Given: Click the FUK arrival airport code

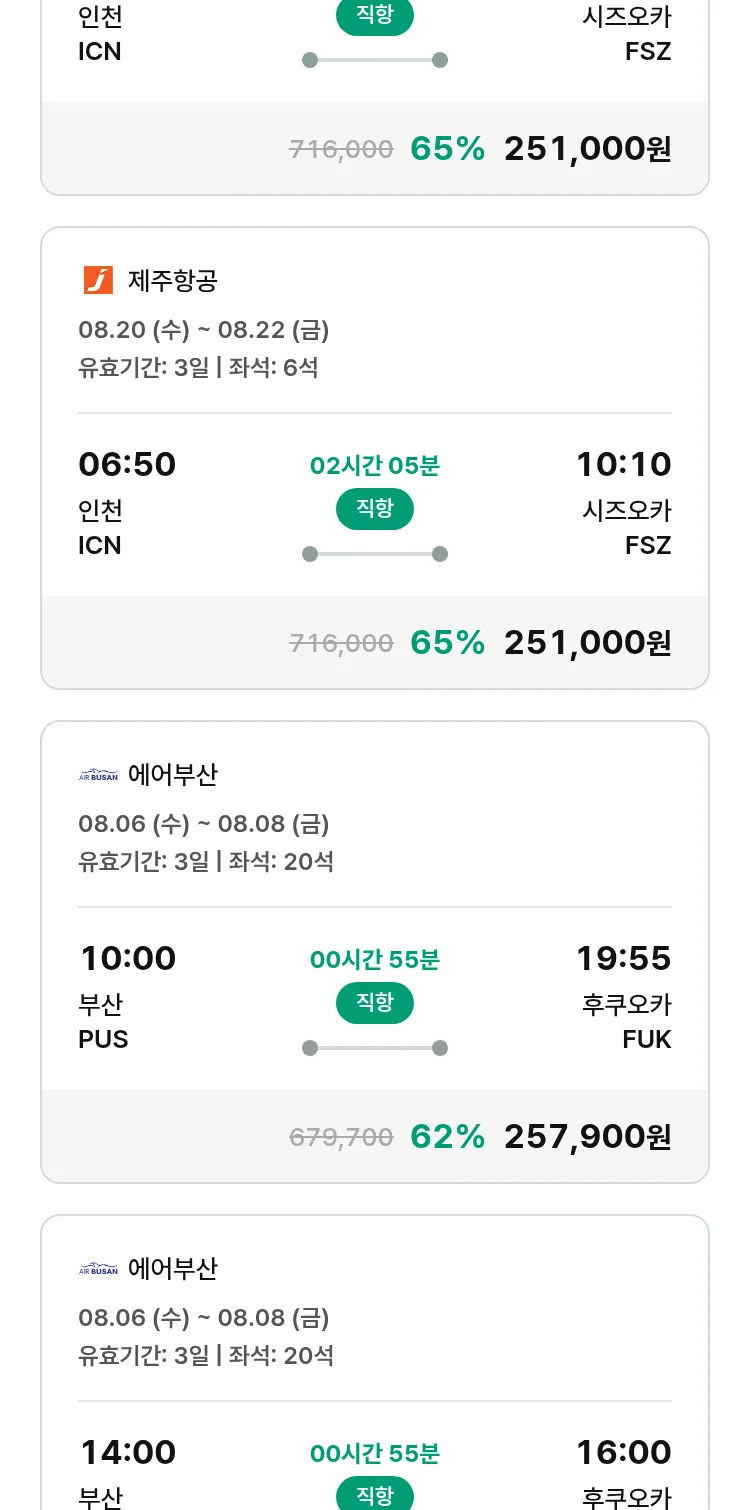Looking at the screenshot, I should click(x=646, y=1039).
